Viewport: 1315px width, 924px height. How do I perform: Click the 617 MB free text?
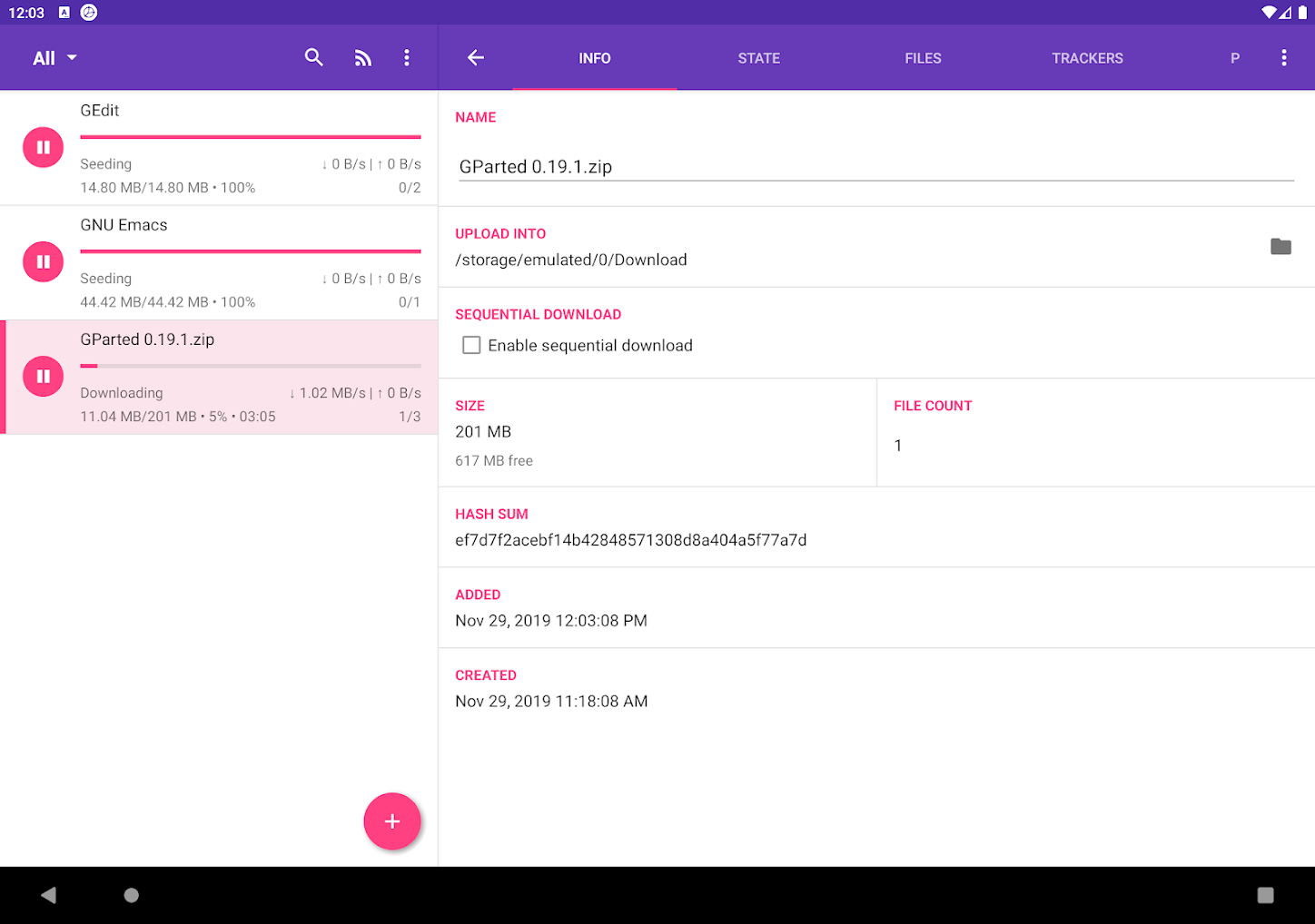(494, 461)
